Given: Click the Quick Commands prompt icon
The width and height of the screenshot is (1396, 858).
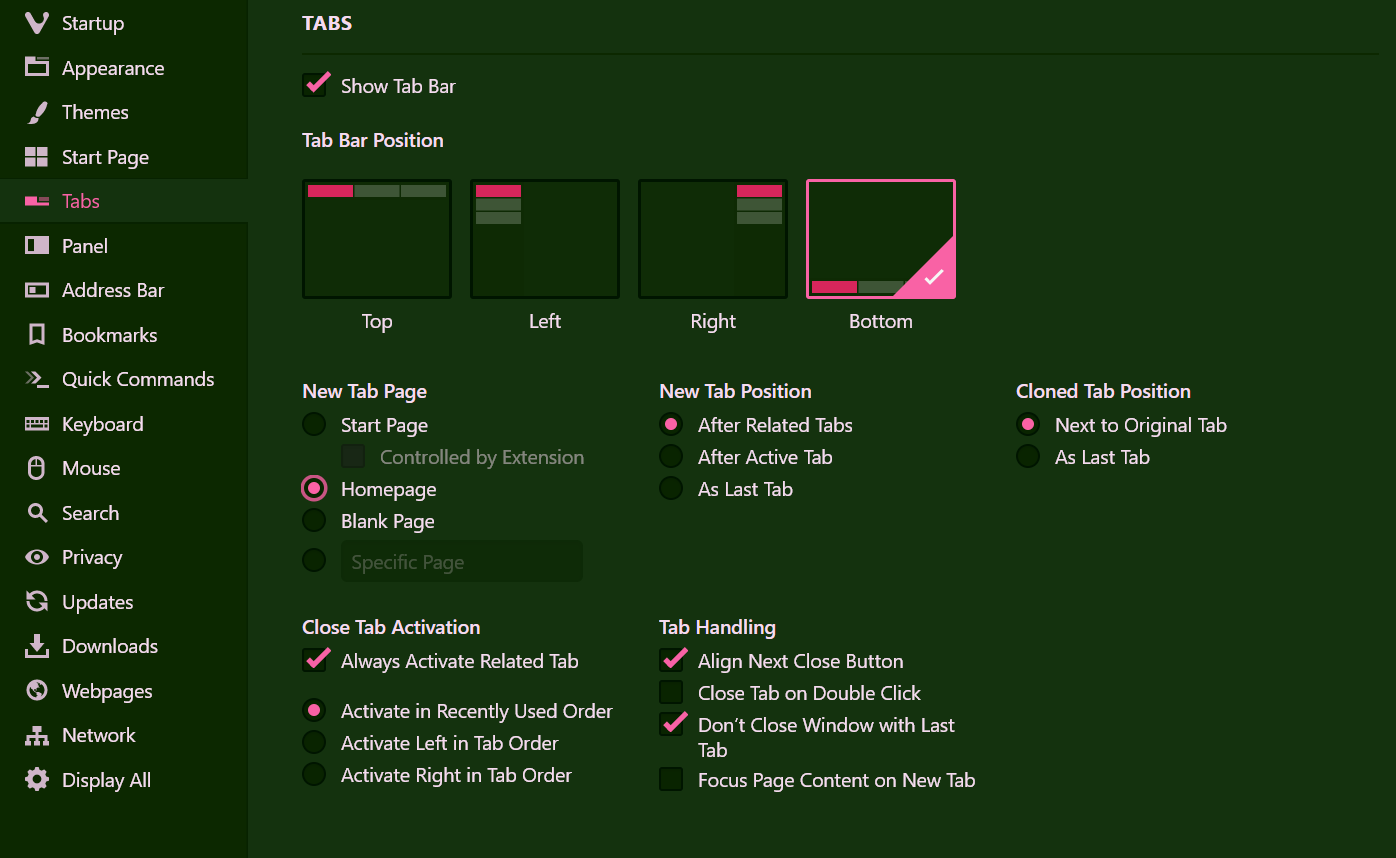Looking at the screenshot, I should tap(37, 379).
